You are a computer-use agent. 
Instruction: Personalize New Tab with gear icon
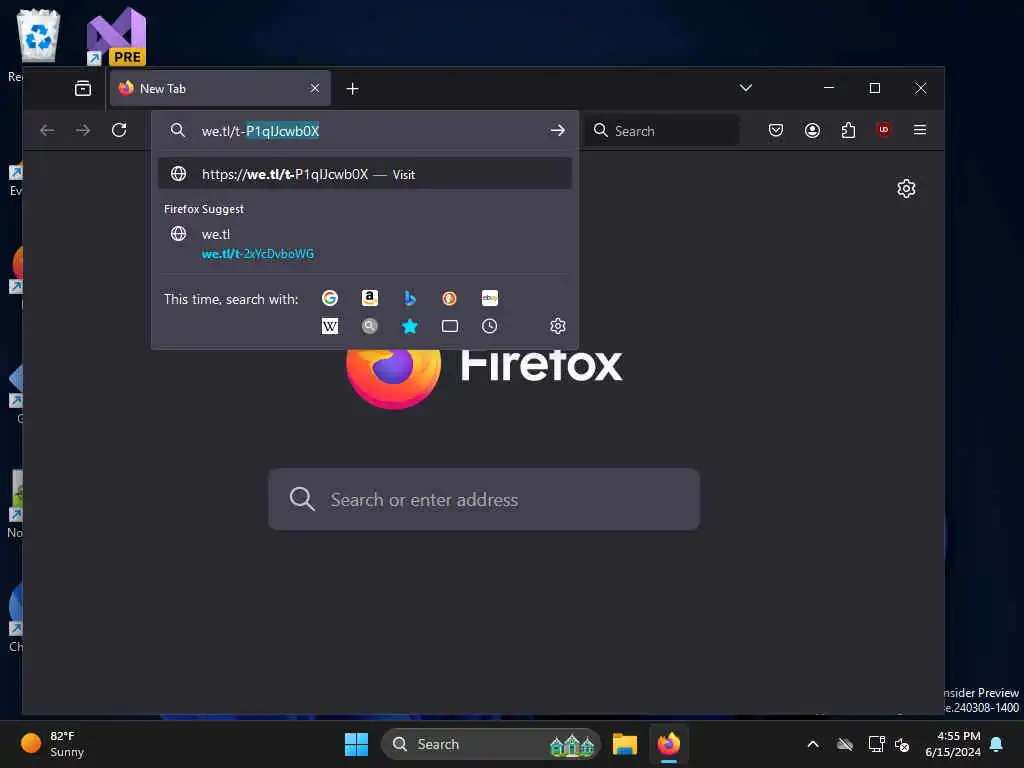(x=906, y=189)
